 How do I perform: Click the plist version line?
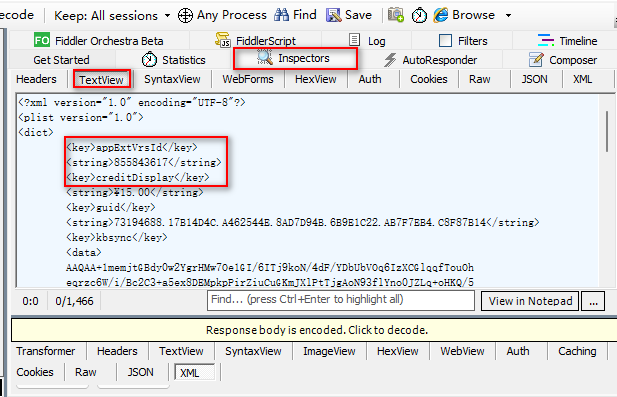coord(81,117)
